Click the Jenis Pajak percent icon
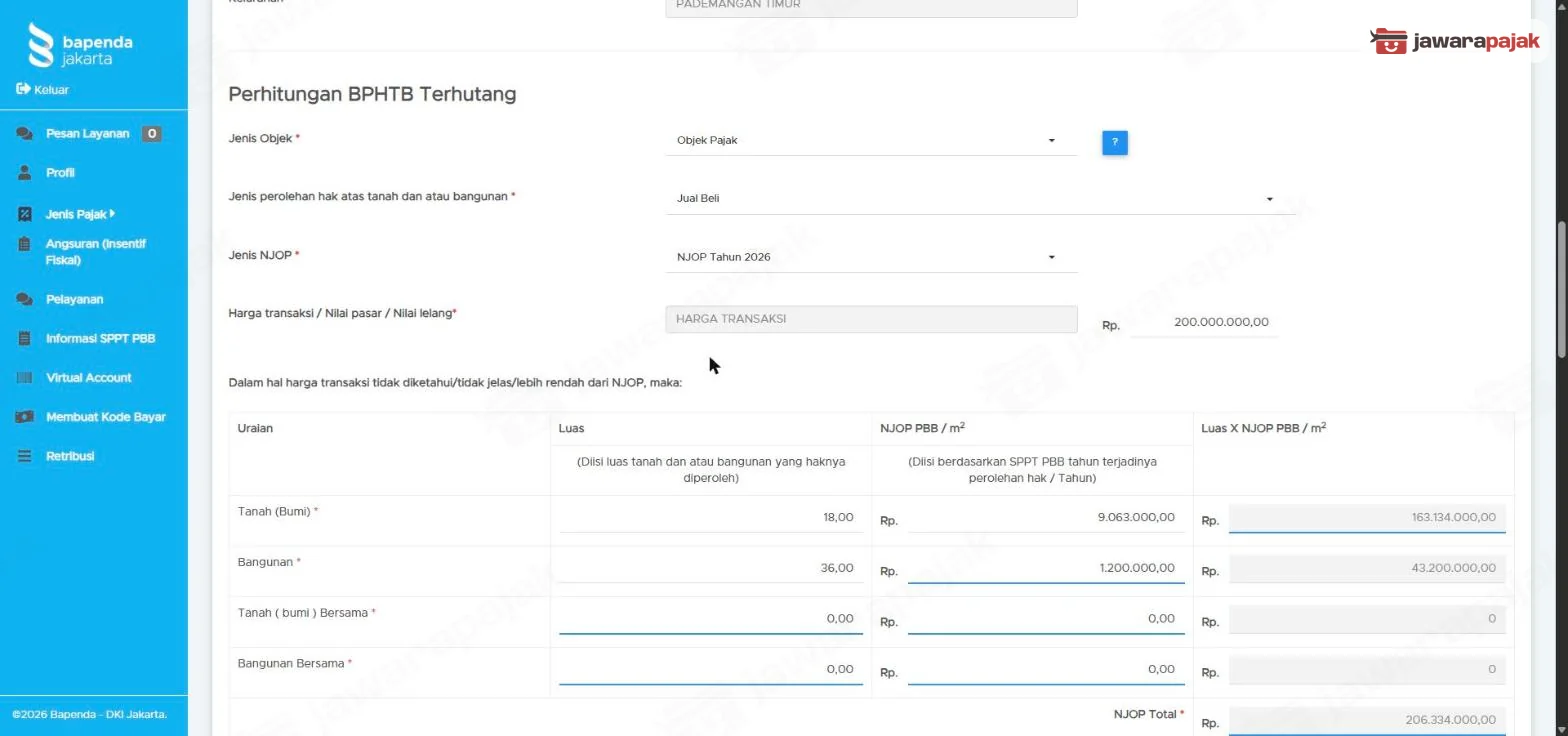The width and height of the screenshot is (1568, 736). click(x=25, y=214)
